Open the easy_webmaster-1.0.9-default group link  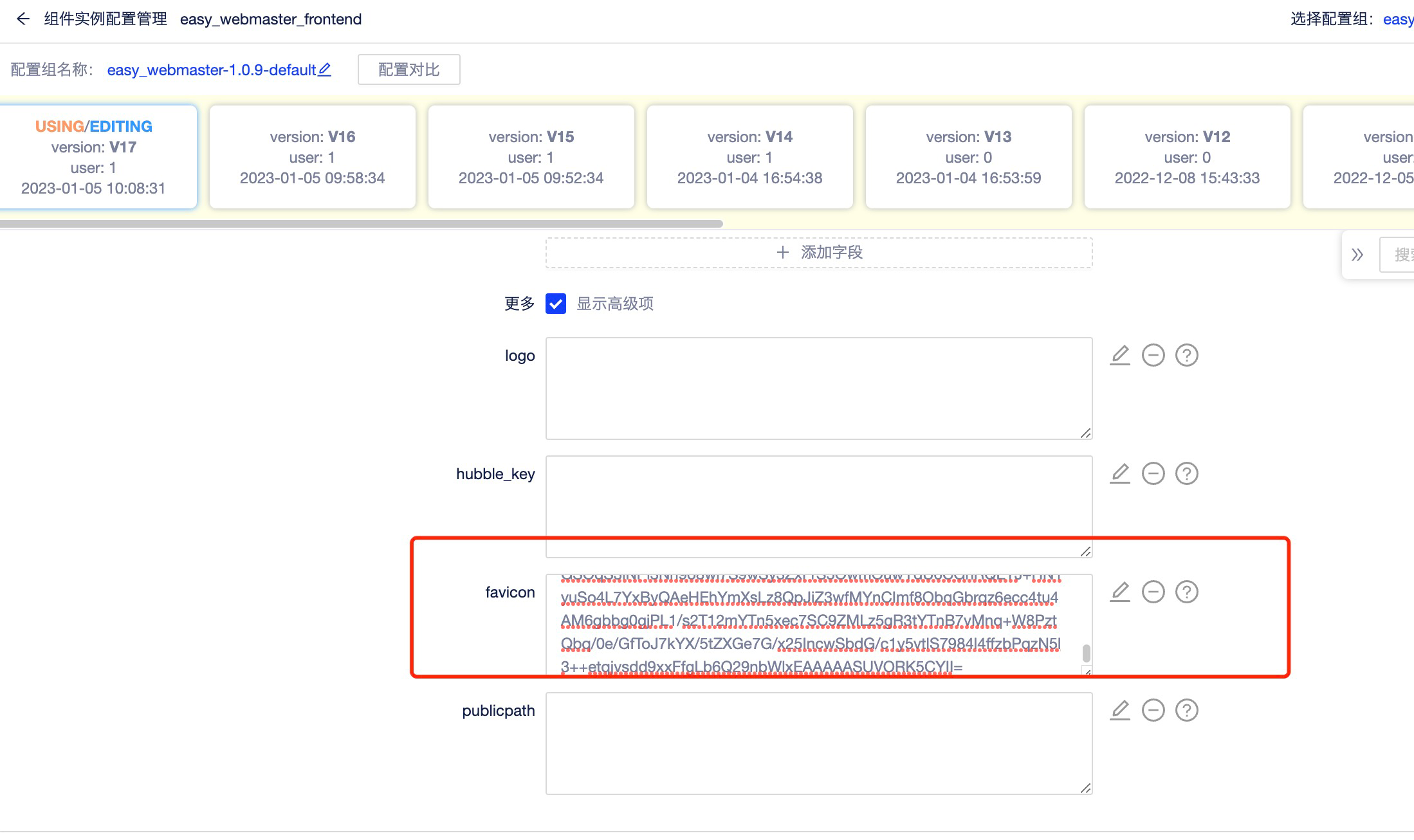pos(212,70)
